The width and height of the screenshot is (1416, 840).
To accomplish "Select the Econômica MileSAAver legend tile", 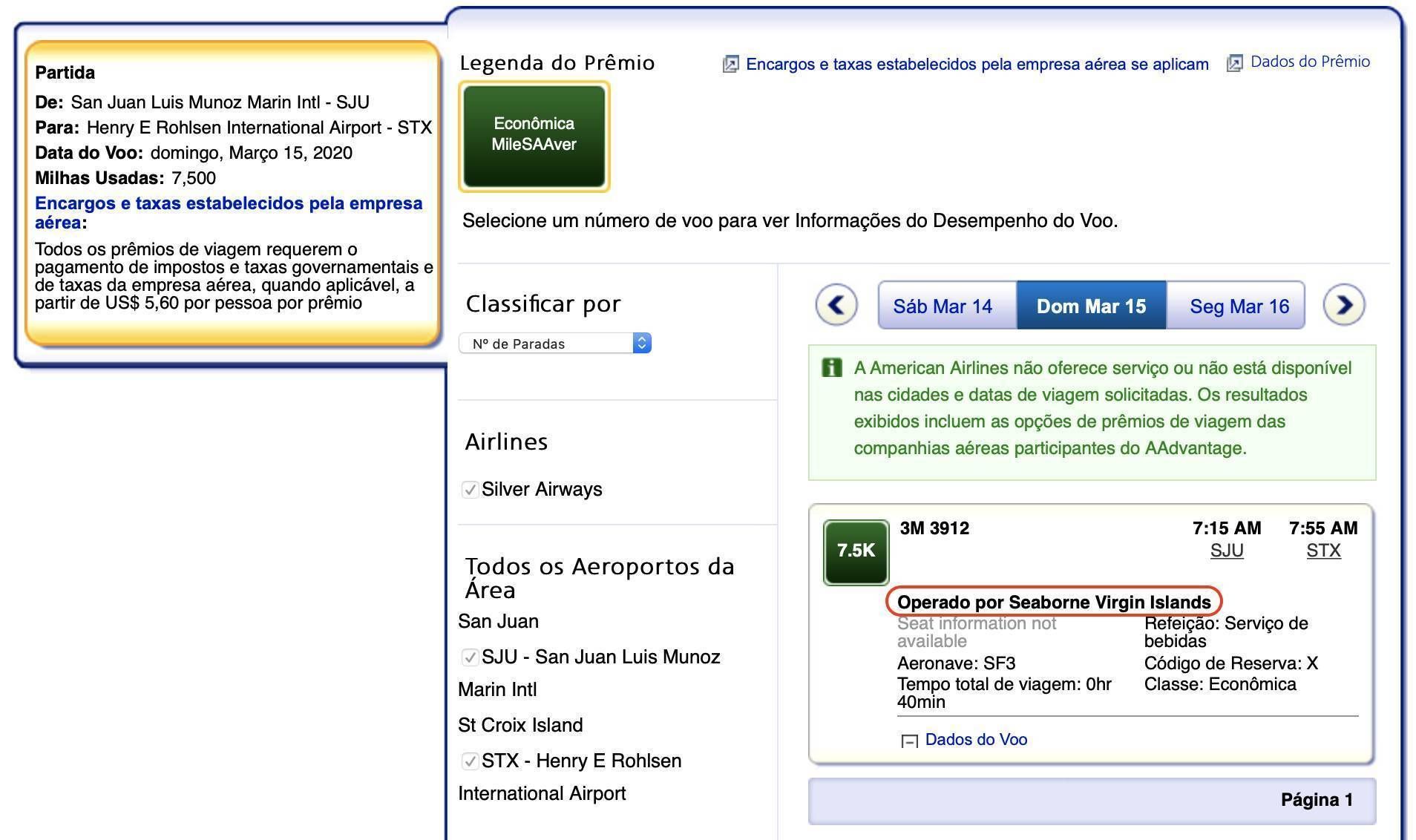I will (x=534, y=137).
